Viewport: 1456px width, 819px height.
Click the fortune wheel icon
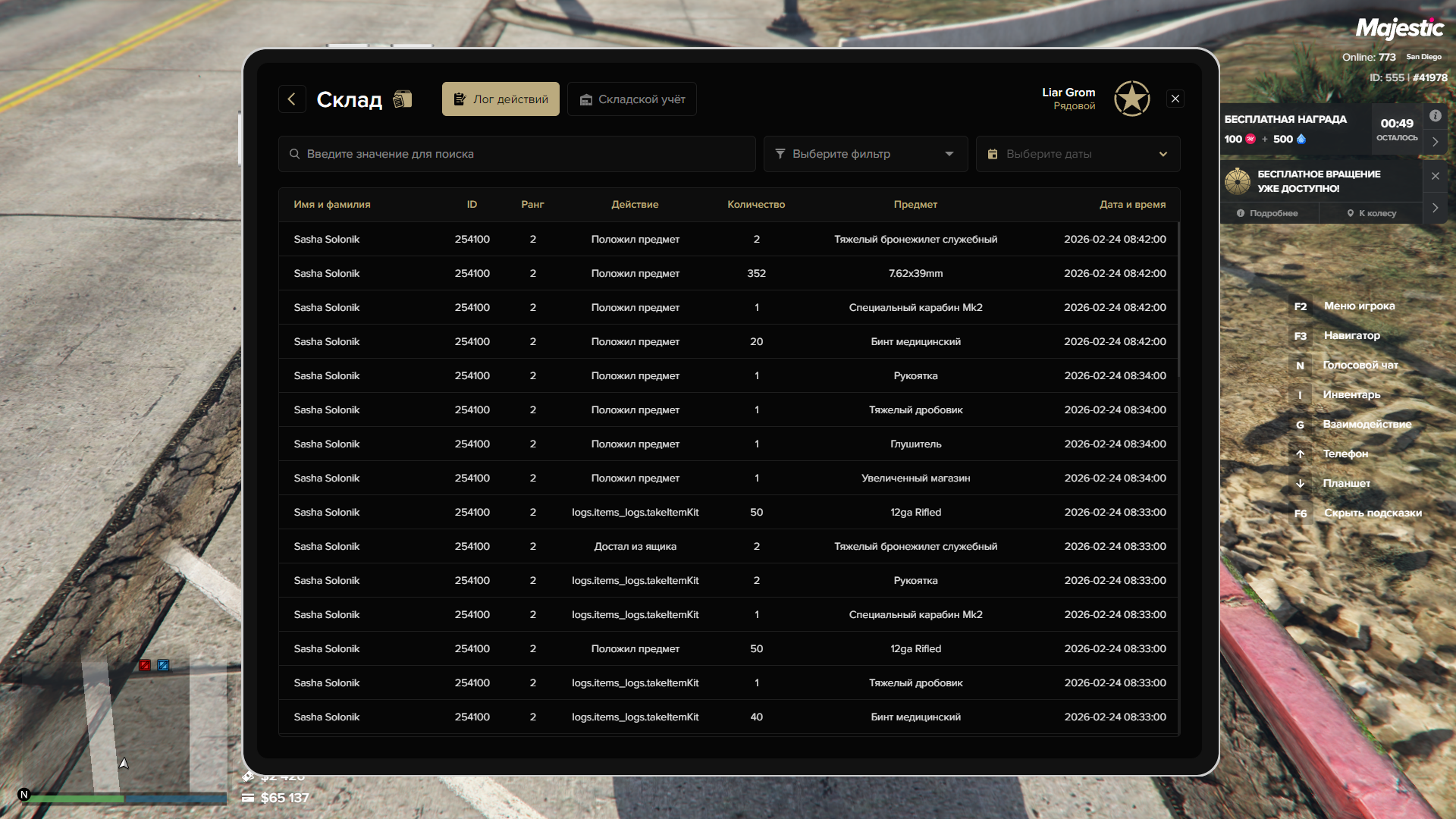click(1238, 181)
